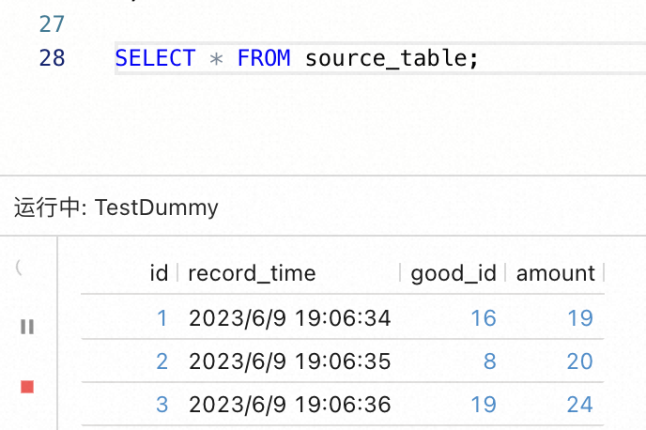Select the amount cell with value 20
The height and width of the screenshot is (430, 646).
pyautogui.click(x=580, y=361)
